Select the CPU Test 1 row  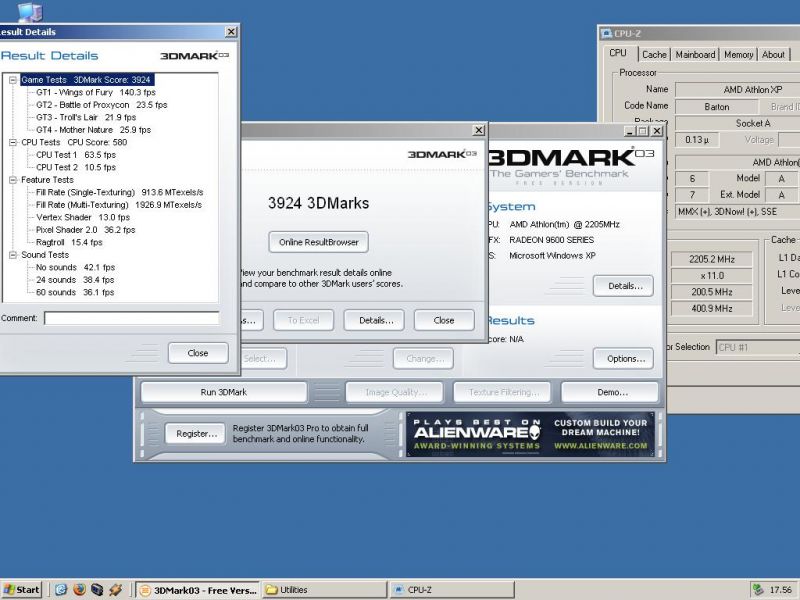76,155
